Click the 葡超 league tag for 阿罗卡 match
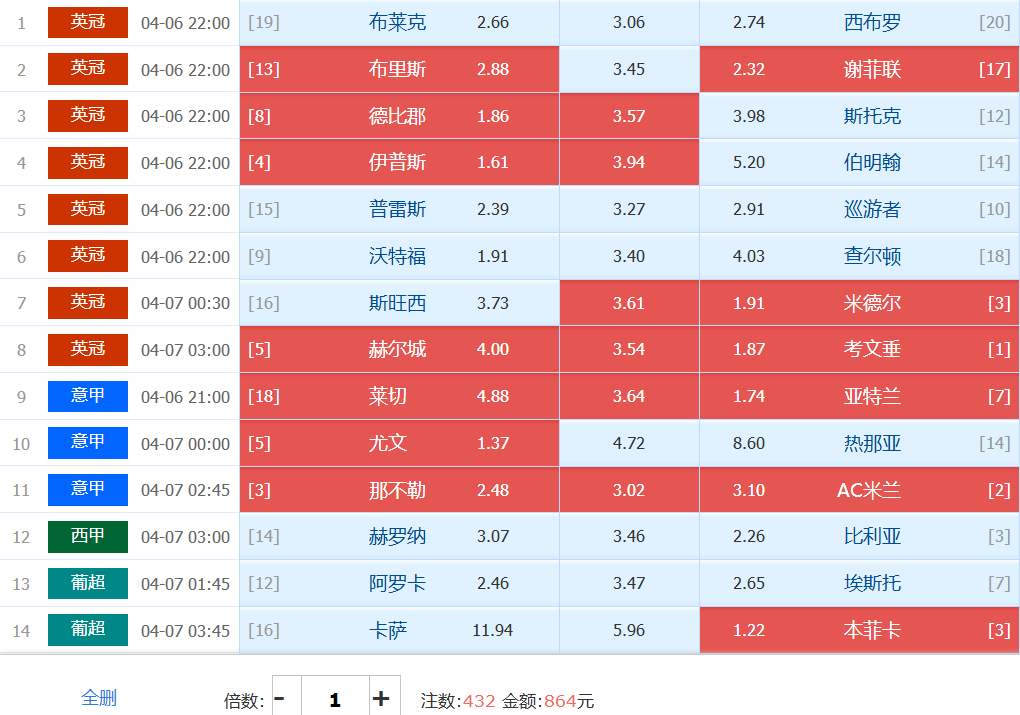The image size is (1020, 715). 88,583
